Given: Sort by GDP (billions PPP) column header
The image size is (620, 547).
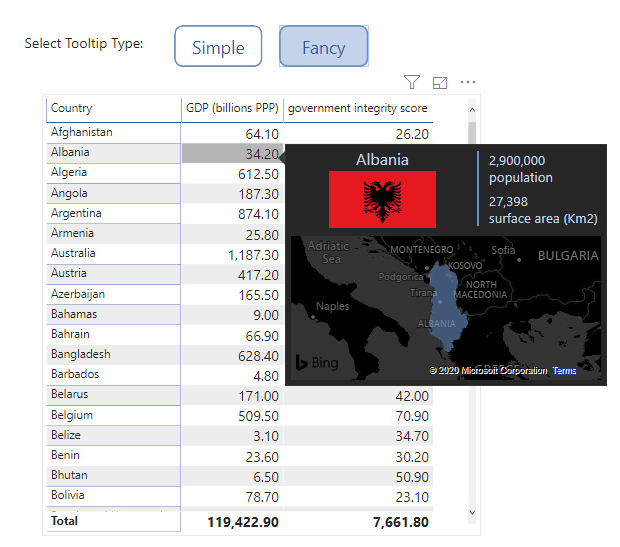Looking at the screenshot, I should (x=232, y=108).
